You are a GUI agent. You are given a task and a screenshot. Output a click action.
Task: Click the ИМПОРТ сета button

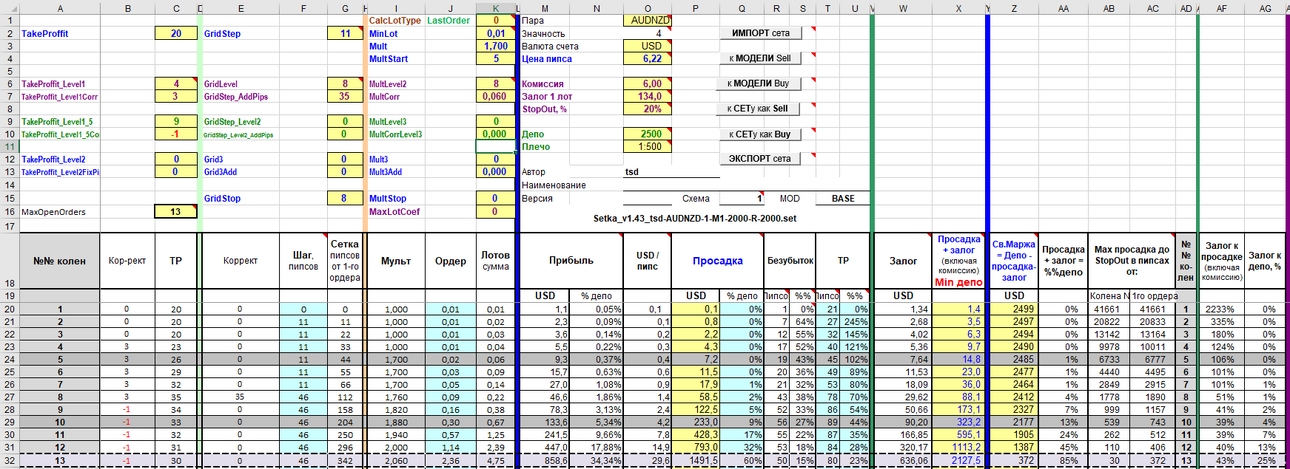coord(760,33)
